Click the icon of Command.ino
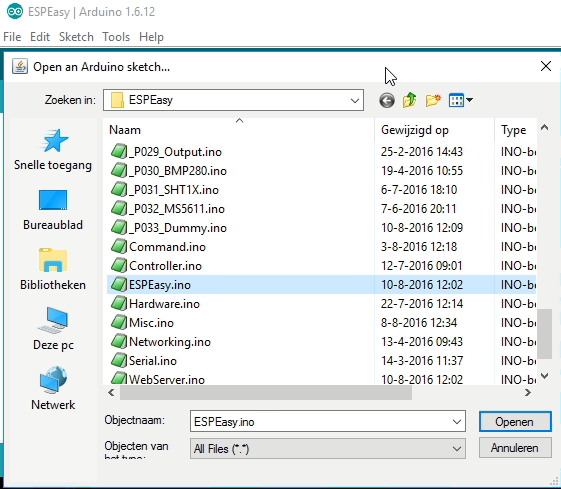561x489 pixels. coord(119,247)
